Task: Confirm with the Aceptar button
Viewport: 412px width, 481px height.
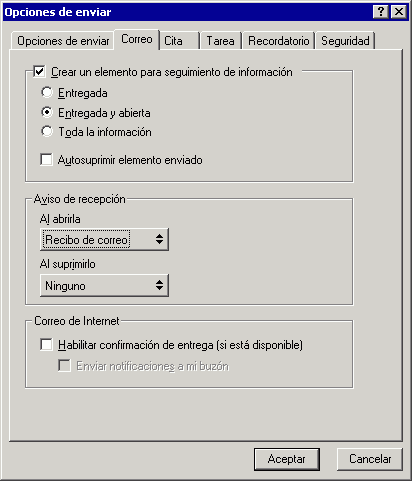Action: [x=287, y=459]
